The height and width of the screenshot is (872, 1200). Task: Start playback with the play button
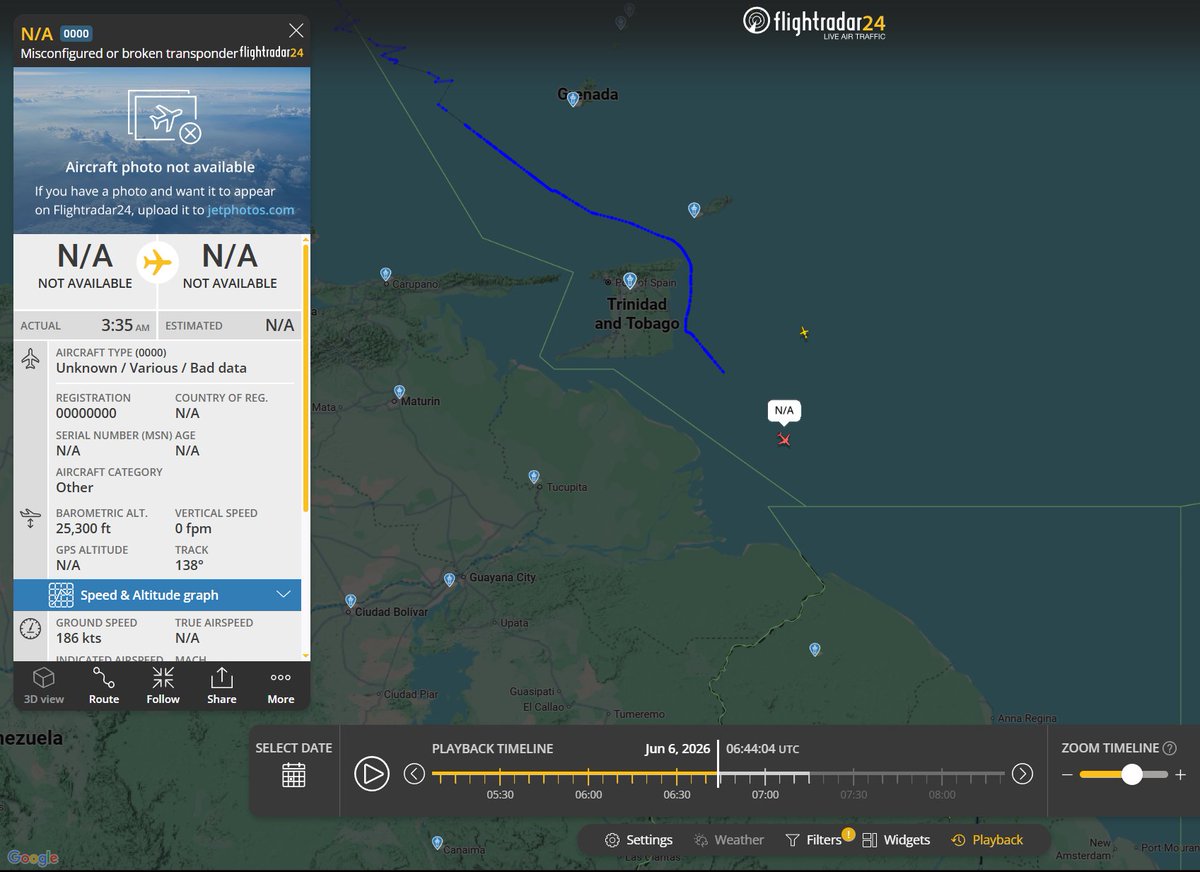point(371,773)
